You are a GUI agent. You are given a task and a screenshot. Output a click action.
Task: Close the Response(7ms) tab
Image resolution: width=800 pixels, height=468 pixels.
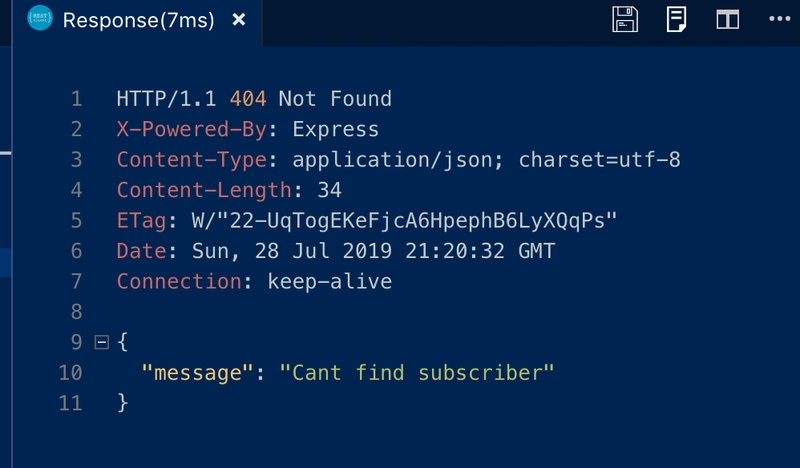[x=239, y=19]
